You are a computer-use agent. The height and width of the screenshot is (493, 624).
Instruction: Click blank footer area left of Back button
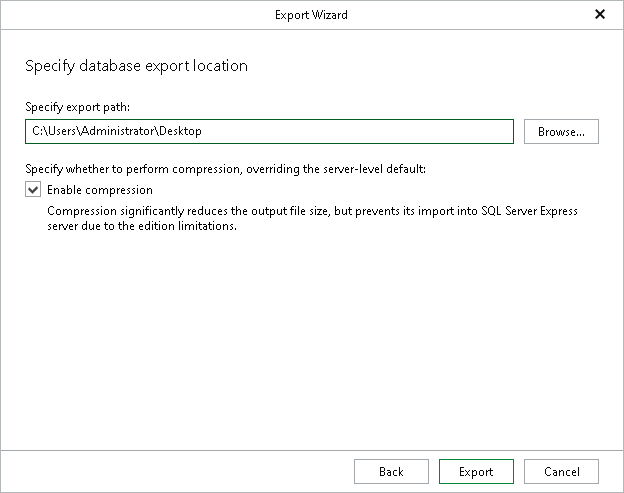click(x=180, y=472)
